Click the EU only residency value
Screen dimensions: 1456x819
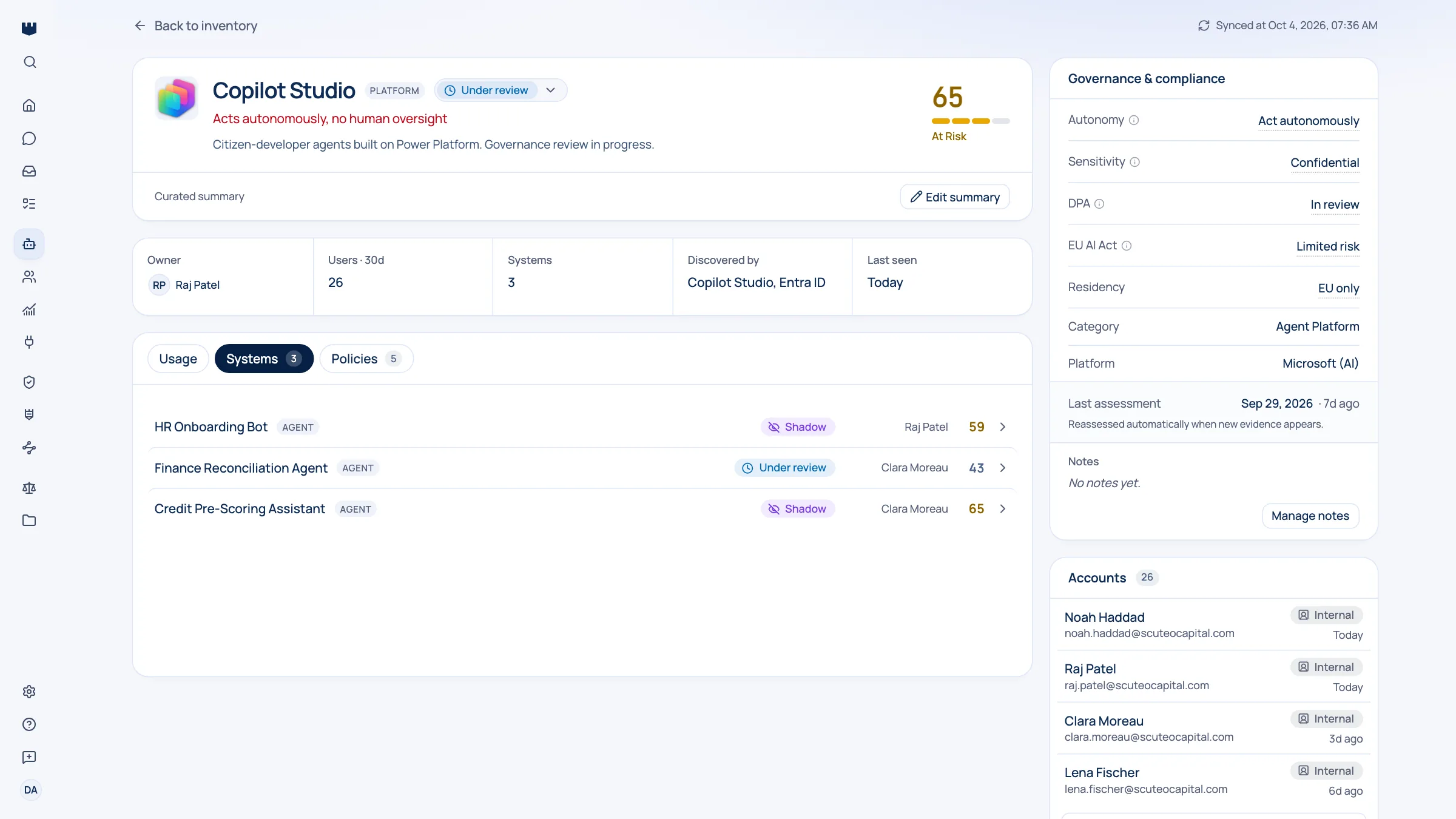pyautogui.click(x=1338, y=288)
